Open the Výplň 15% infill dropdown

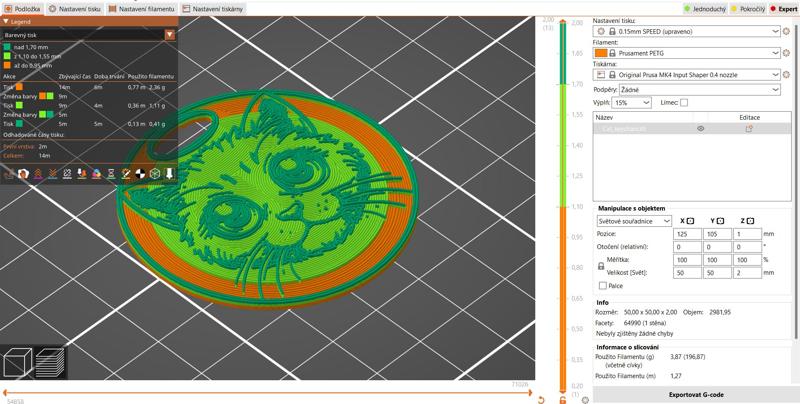coord(632,103)
